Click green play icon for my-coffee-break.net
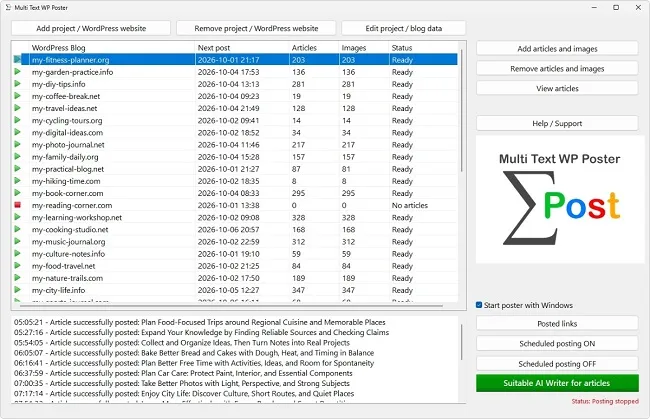 [17, 96]
